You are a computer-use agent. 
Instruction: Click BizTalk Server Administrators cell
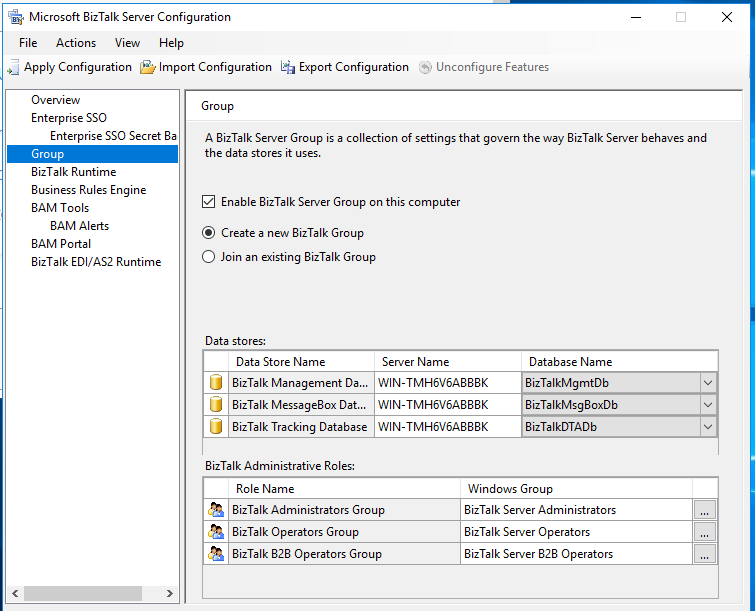click(x=576, y=510)
